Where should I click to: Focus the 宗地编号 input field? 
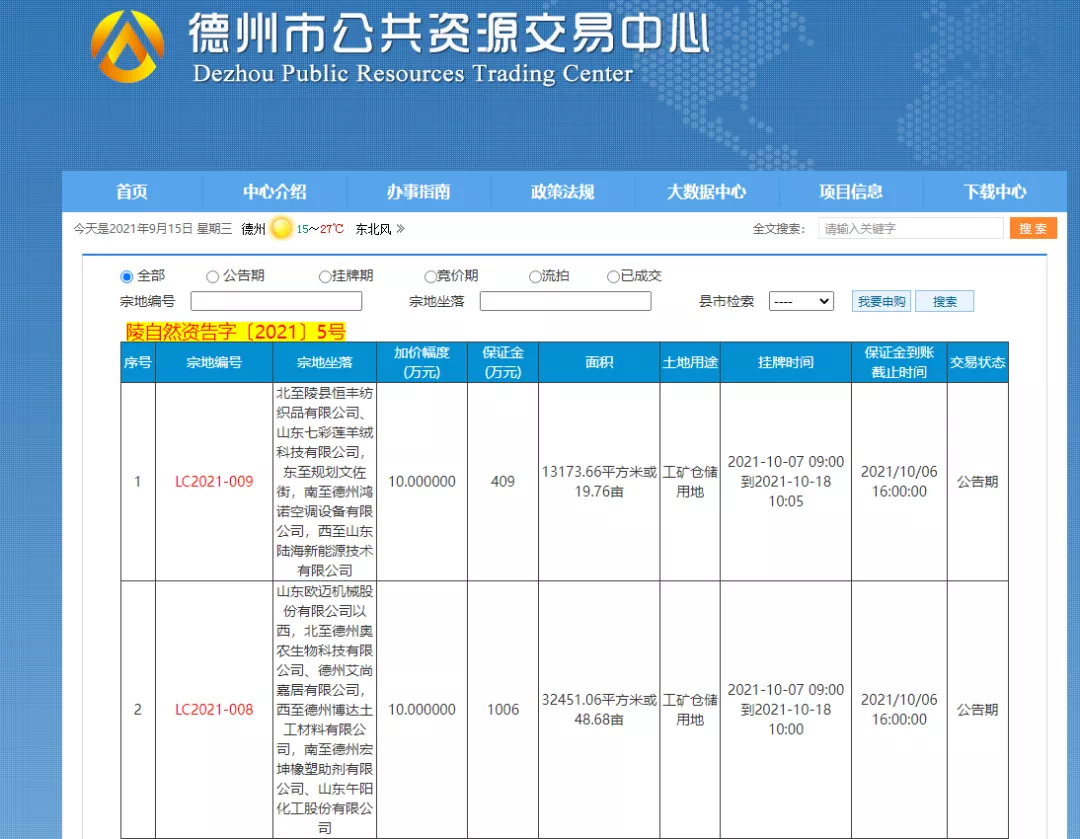[276, 301]
